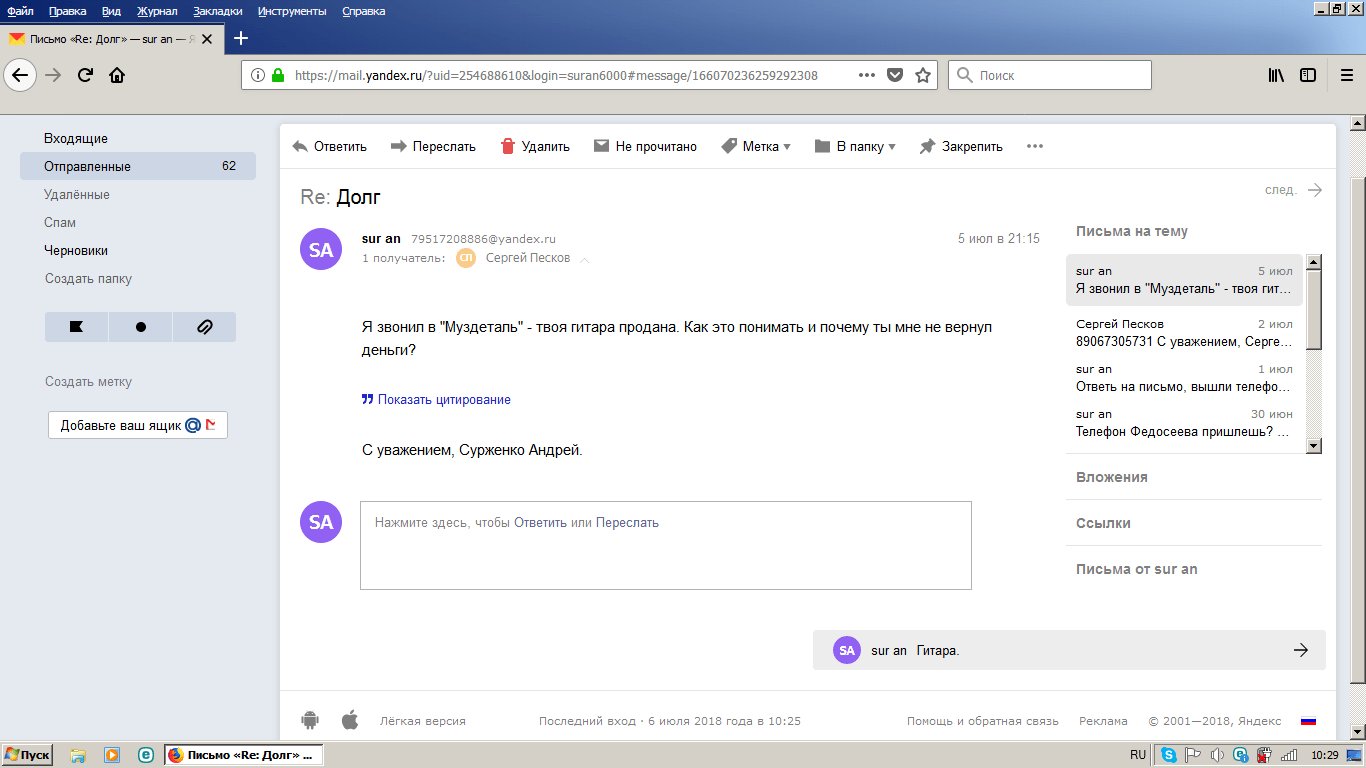1366x768 pixels.
Task: Filter unread messages with dot icon
Action: click(x=140, y=327)
